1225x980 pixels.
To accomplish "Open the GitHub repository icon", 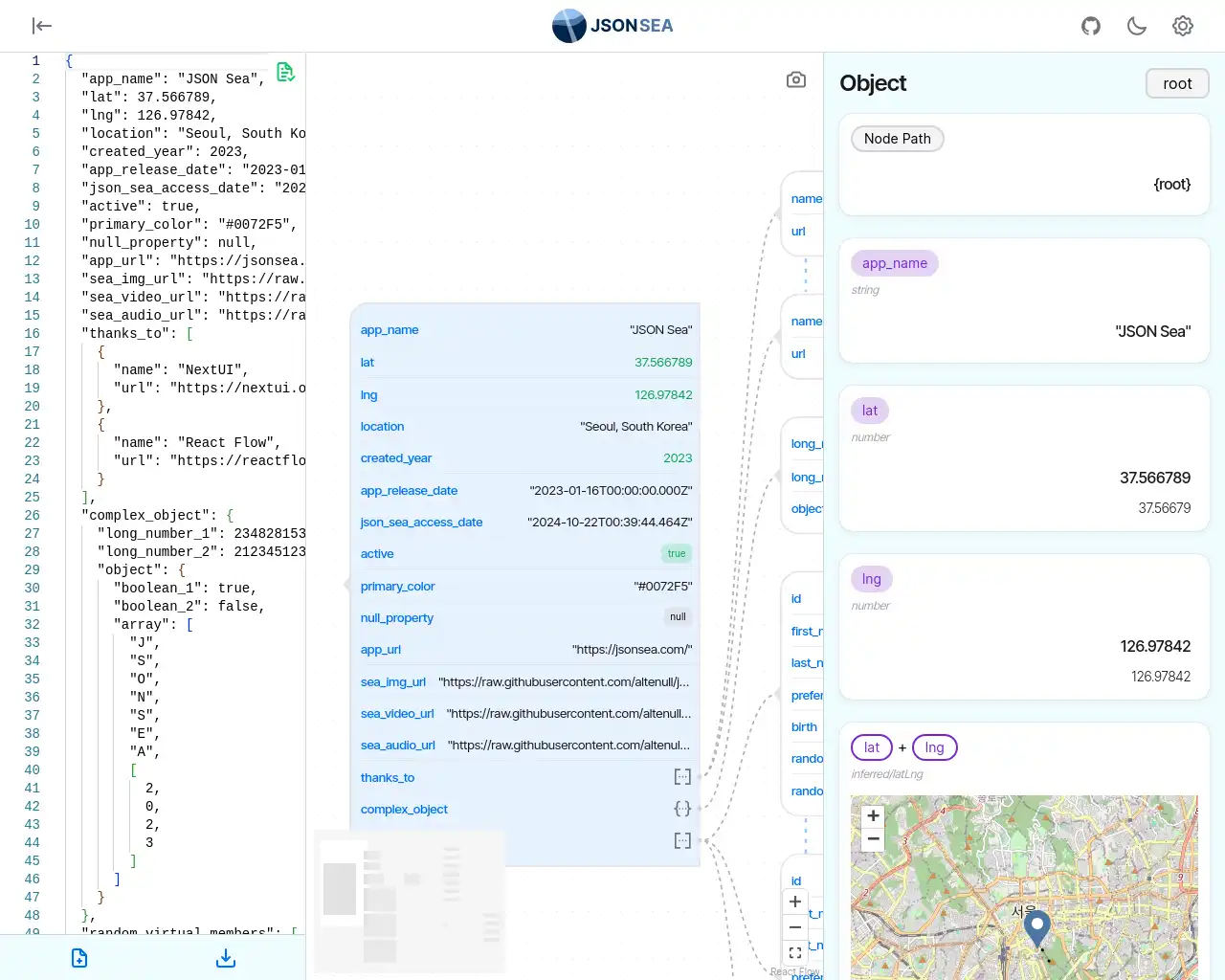I will point(1091,26).
